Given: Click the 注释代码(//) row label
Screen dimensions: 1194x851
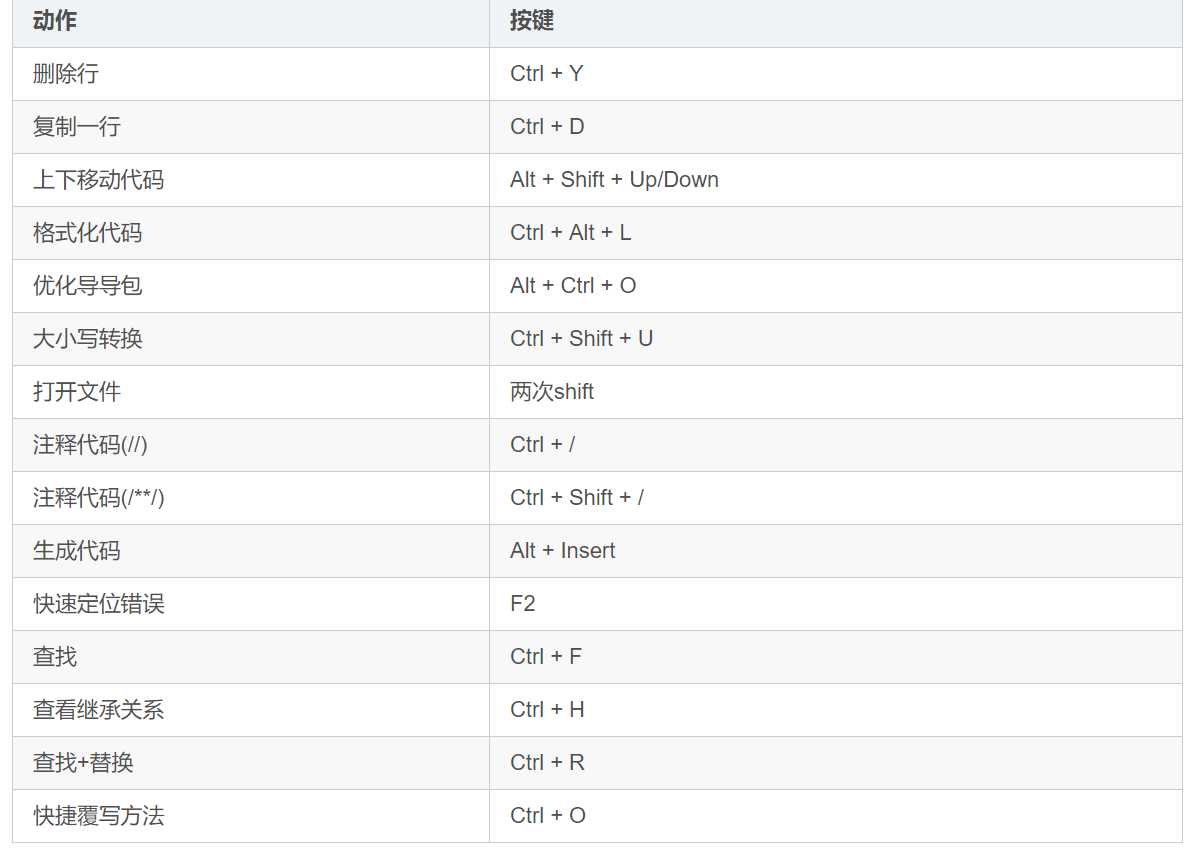Looking at the screenshot, I should pos(90,445).
